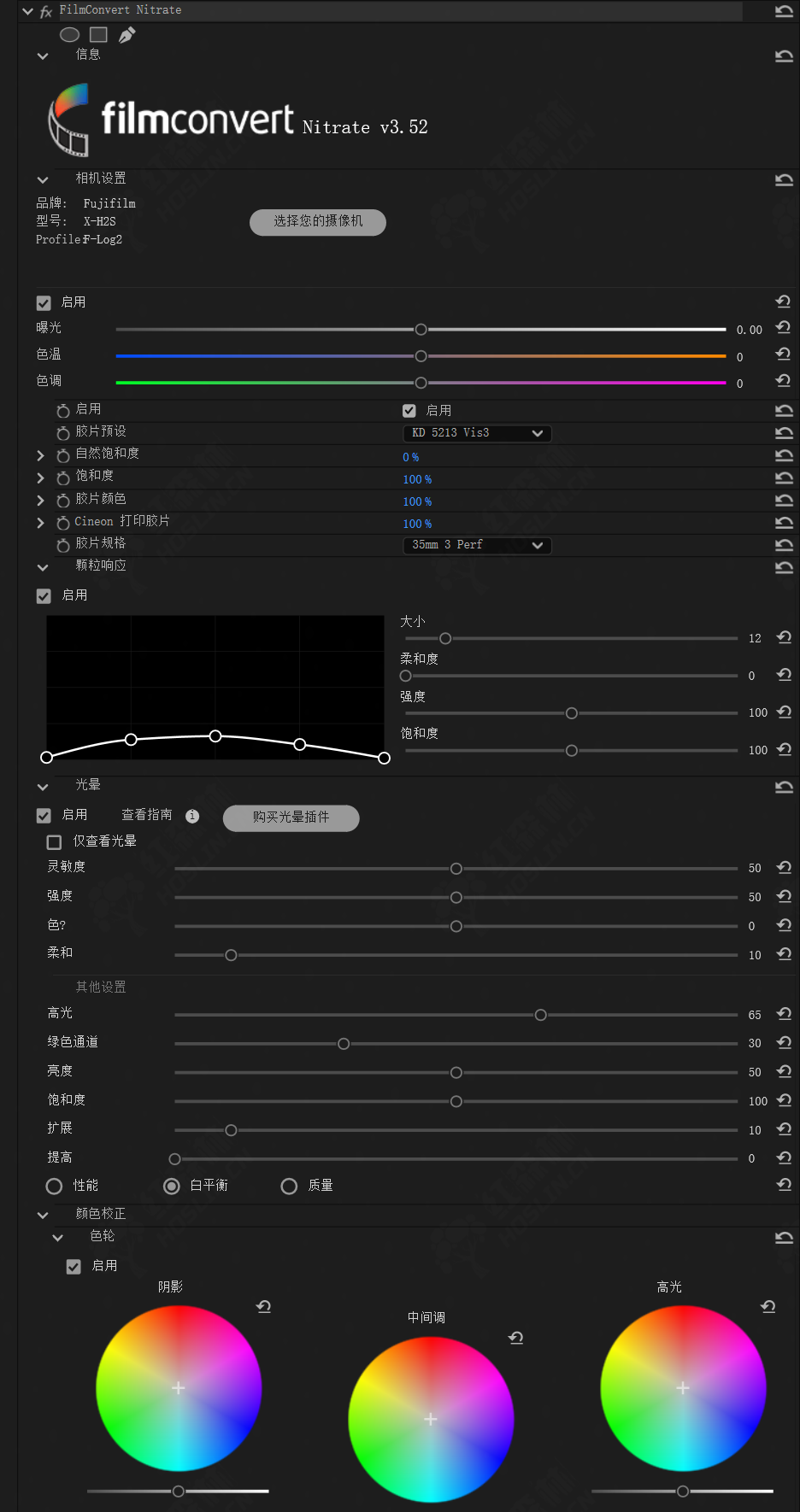Toggle the camera settings 启用 checkbox

(x=44, y=303)
